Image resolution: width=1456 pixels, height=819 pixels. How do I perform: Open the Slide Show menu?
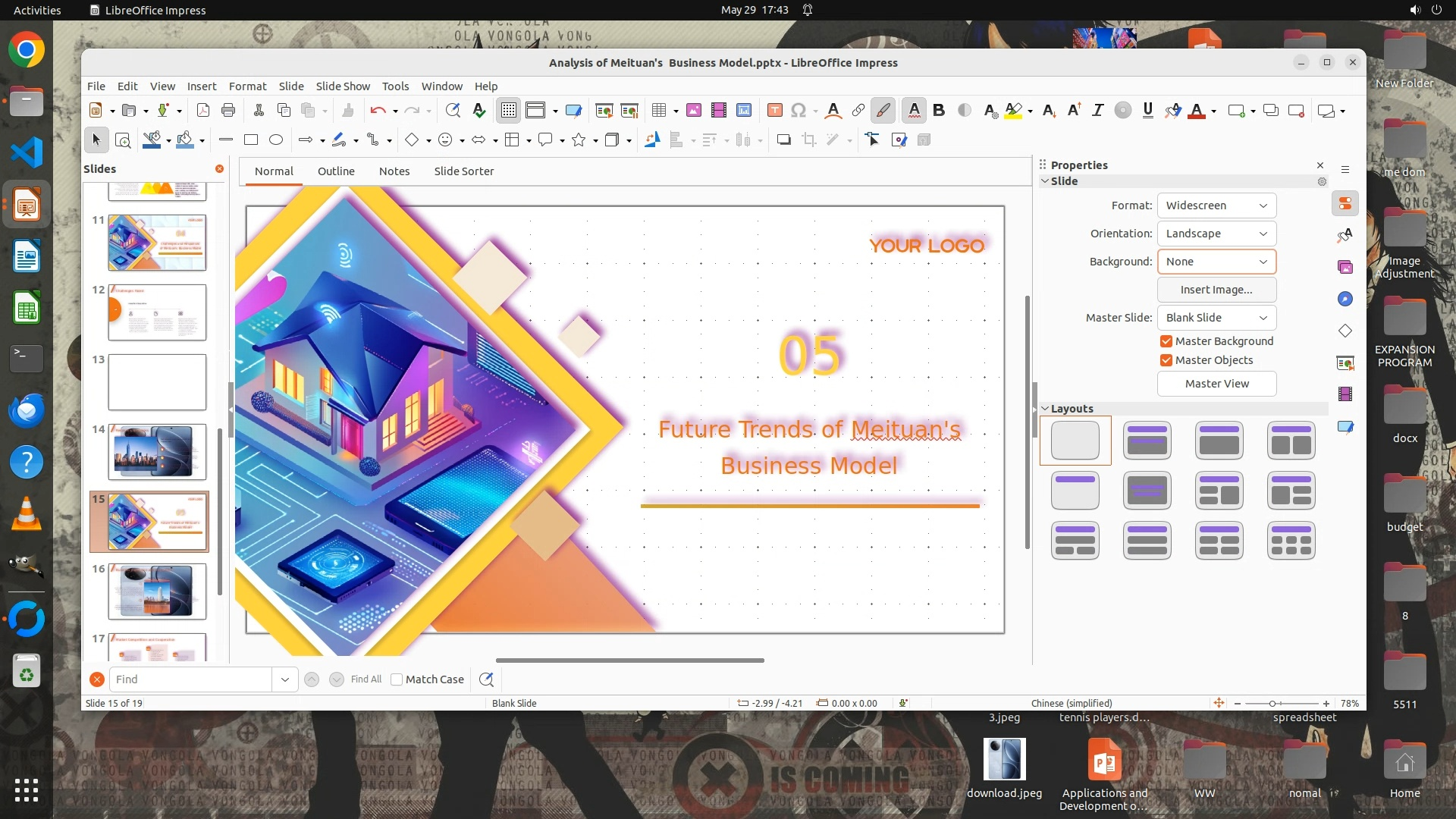click(343, 86)
